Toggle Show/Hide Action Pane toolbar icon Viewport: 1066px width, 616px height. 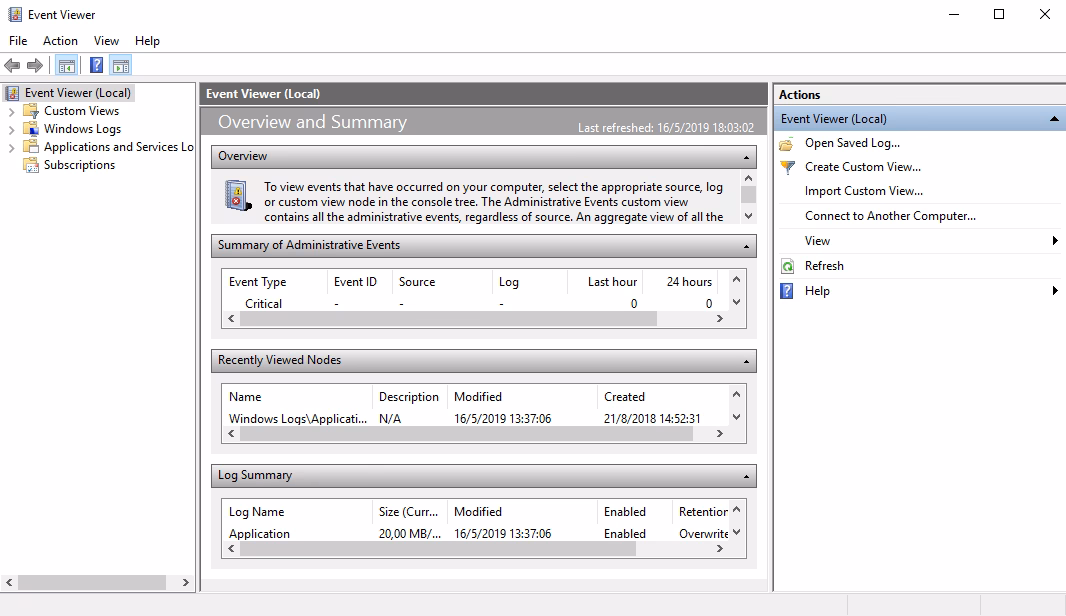tap(120, 65)
